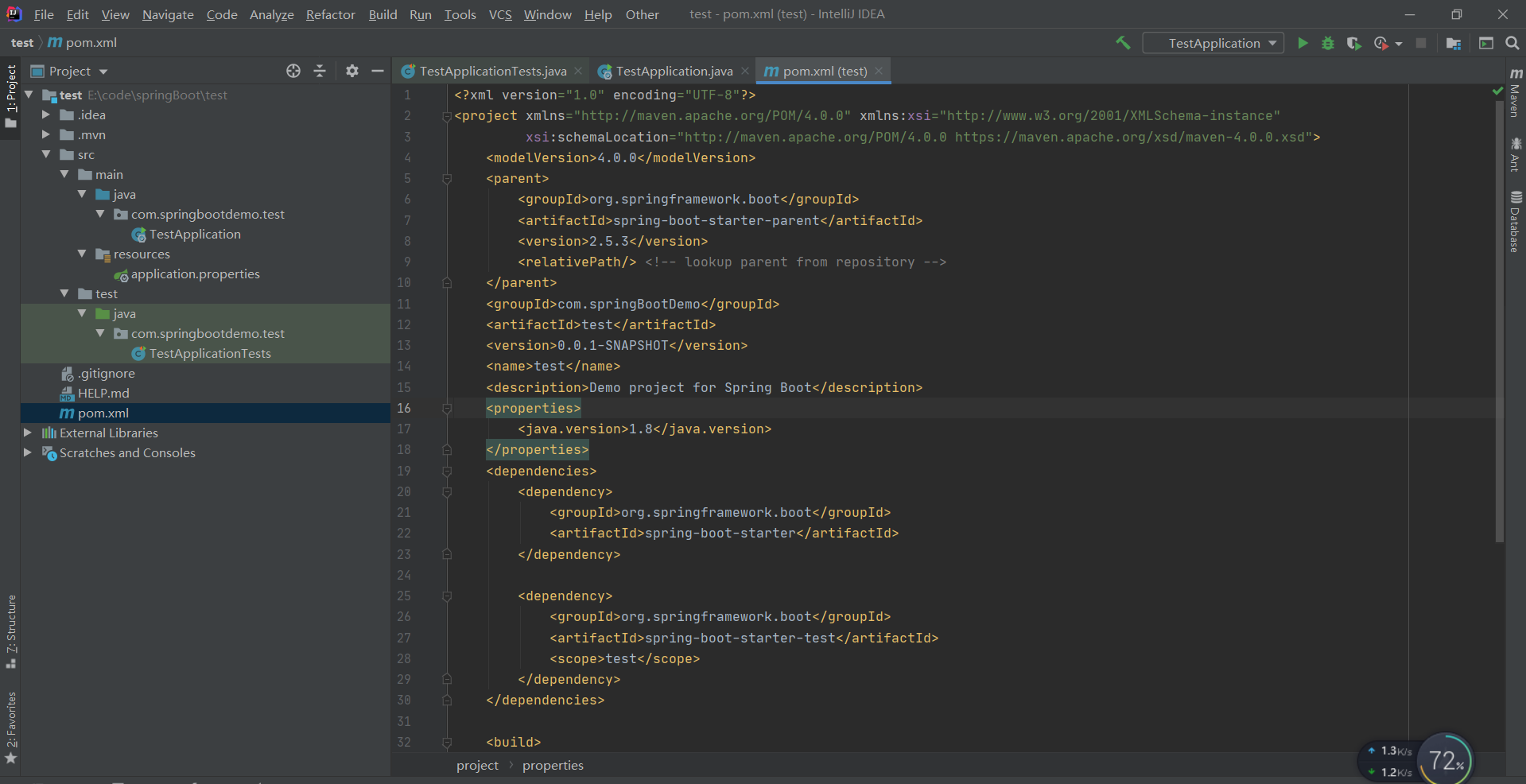This screenshot has width=1526, height=784.
Task: Click 'properties' in bottom XML breadcrumb
Action: (x=553, y=765)
